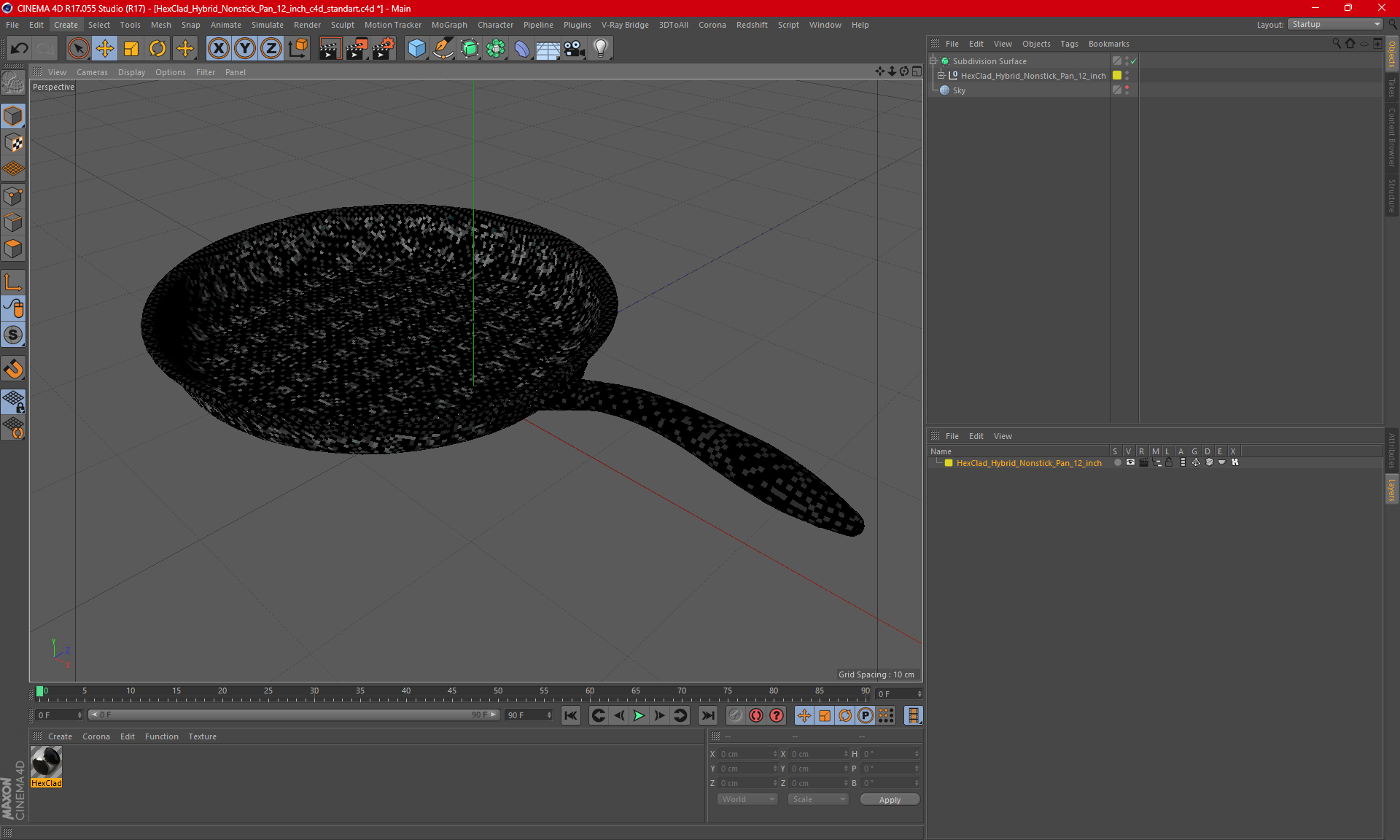Add Subdivision Surface generator icon

(x=470, y=49)
